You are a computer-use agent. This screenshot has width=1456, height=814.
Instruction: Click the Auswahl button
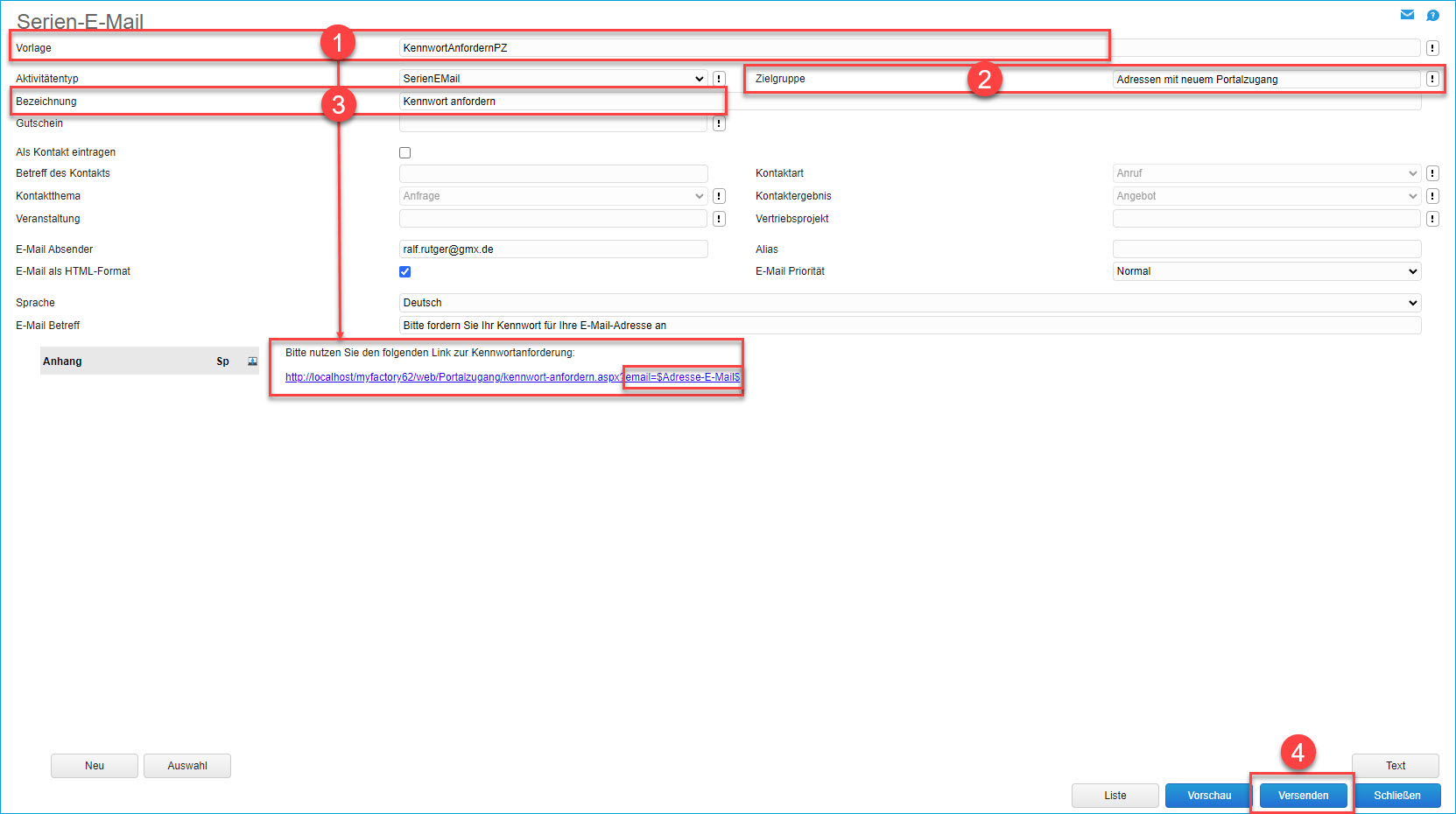tap(187, 766)
